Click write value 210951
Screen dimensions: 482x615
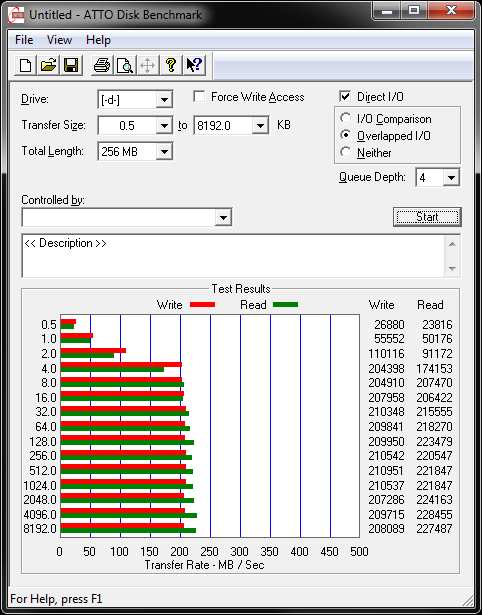click(386, 470)
